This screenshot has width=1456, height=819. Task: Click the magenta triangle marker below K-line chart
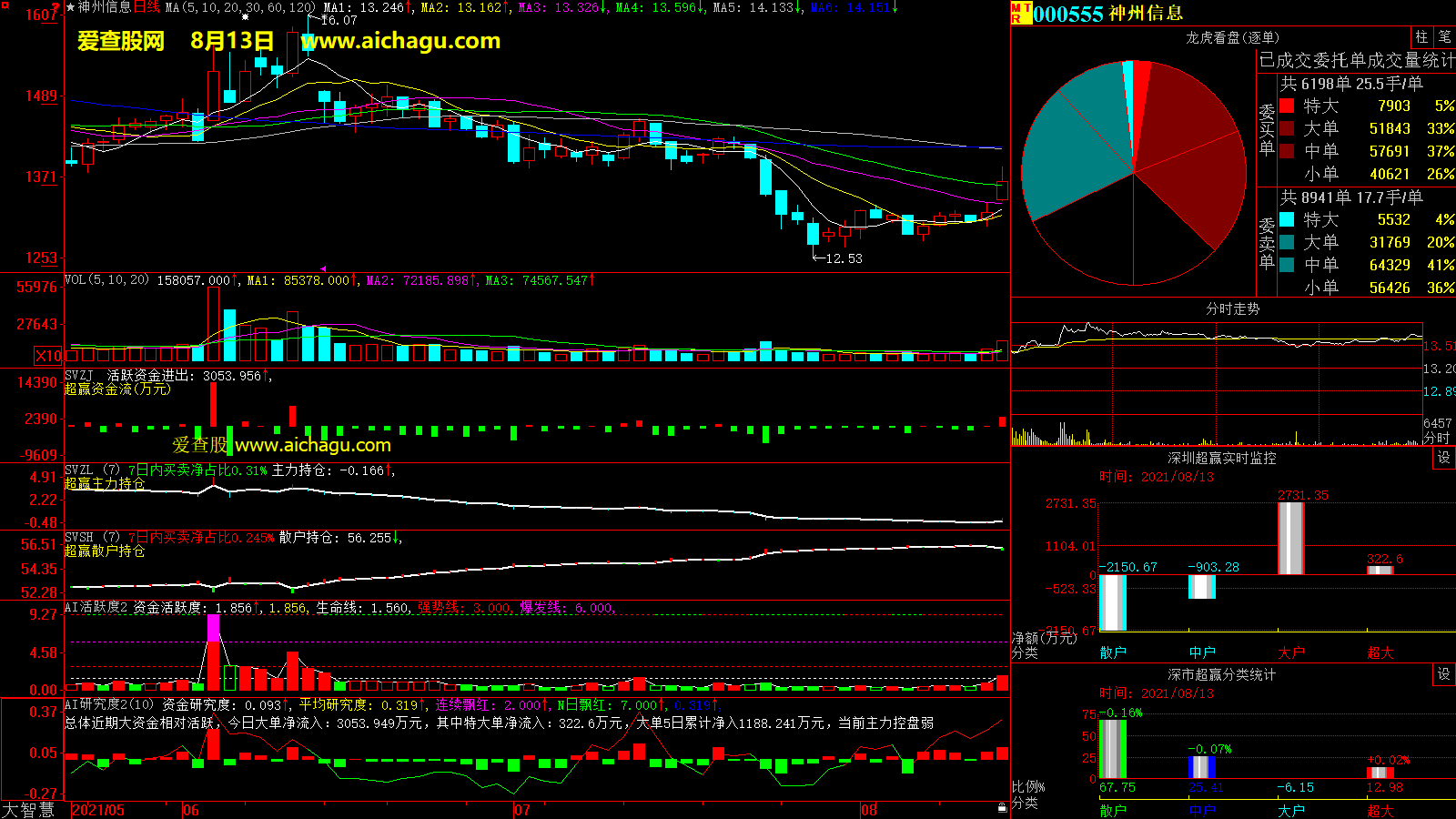(x=323, y=268)
